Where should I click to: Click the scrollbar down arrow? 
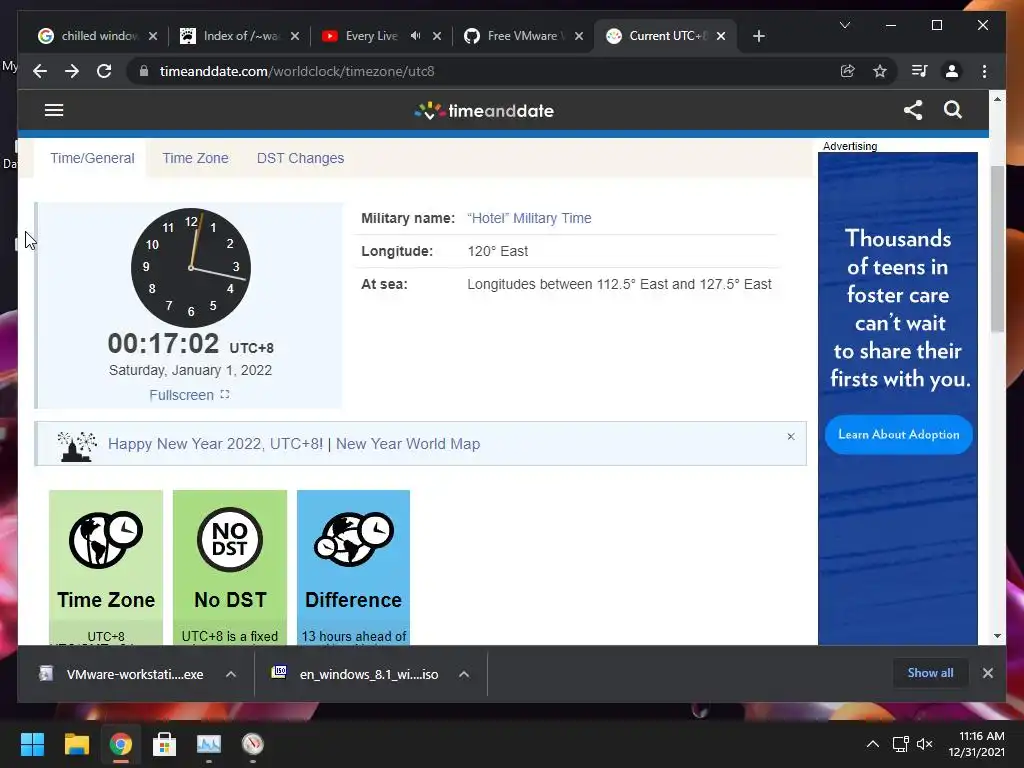click(997, 635)
